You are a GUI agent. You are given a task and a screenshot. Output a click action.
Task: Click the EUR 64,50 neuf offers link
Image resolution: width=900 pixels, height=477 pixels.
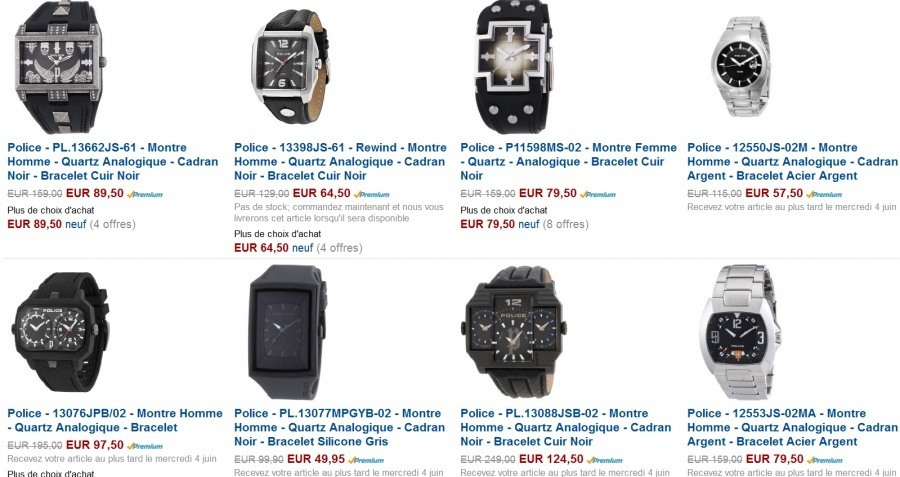coord(298,248)
